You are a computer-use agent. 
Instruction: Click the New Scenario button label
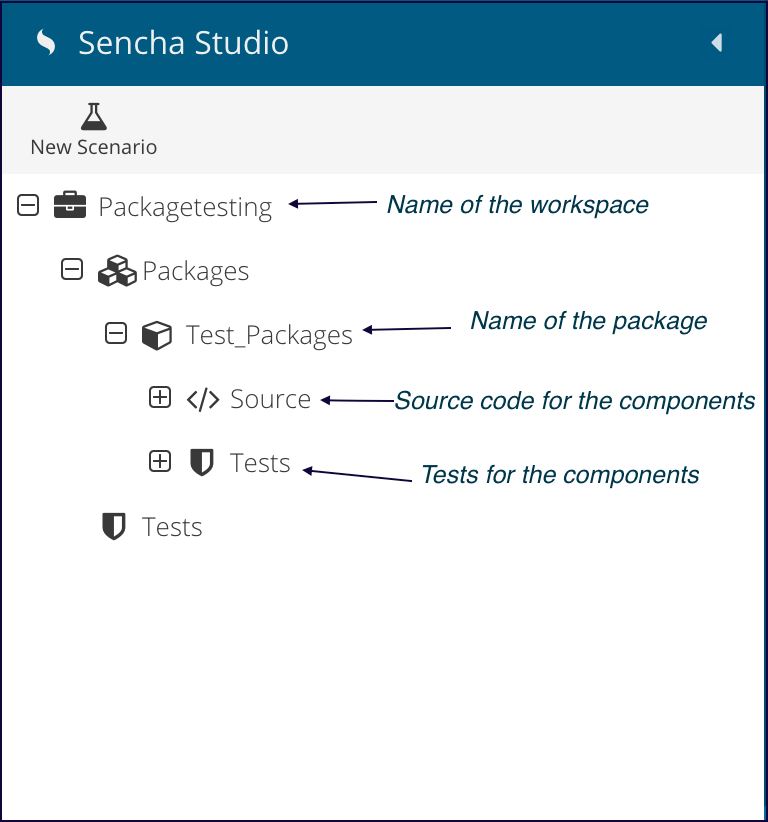pyautogui.click(x=94, y=147)
